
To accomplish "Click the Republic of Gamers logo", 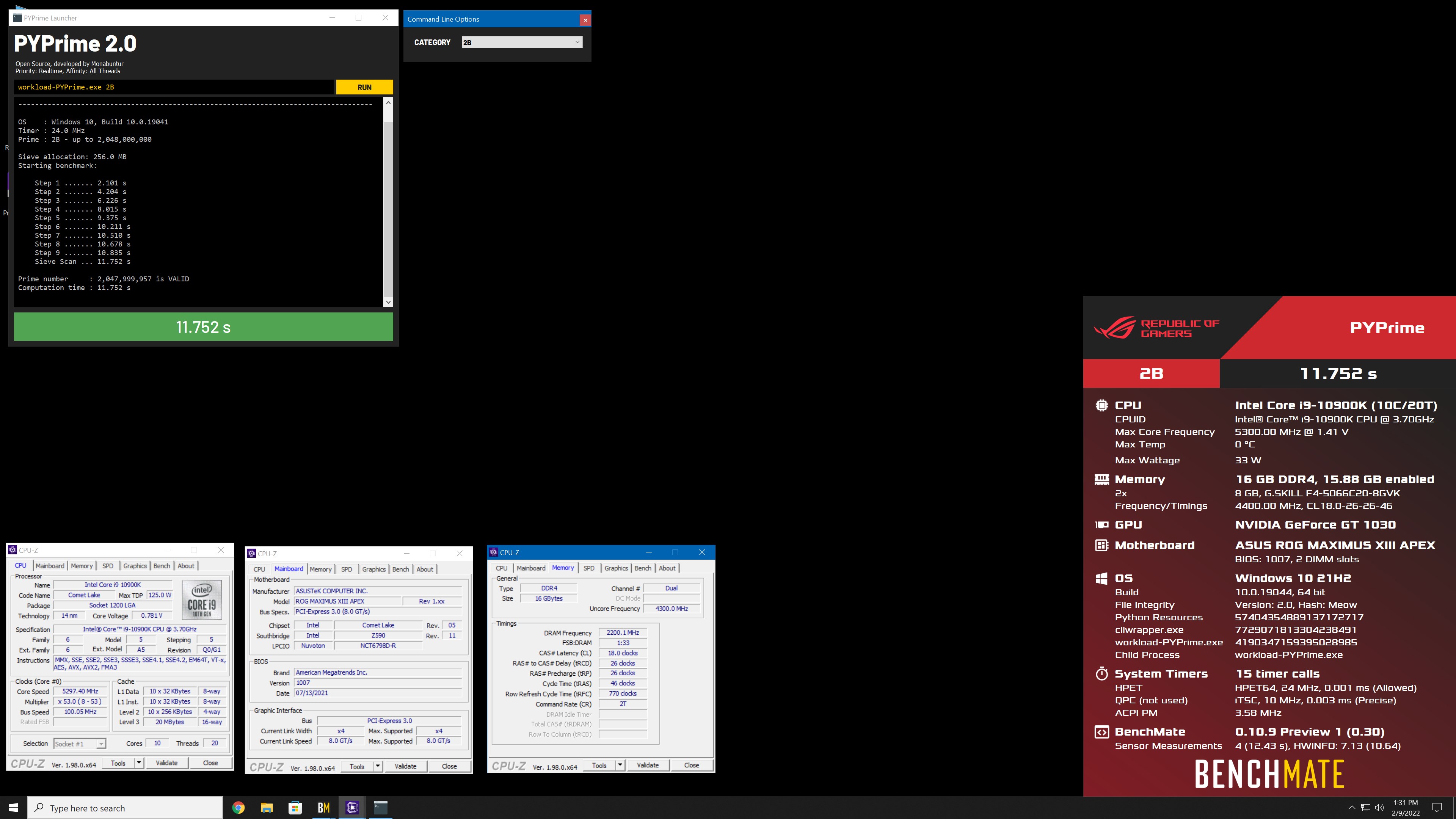I will [1156, 328].
